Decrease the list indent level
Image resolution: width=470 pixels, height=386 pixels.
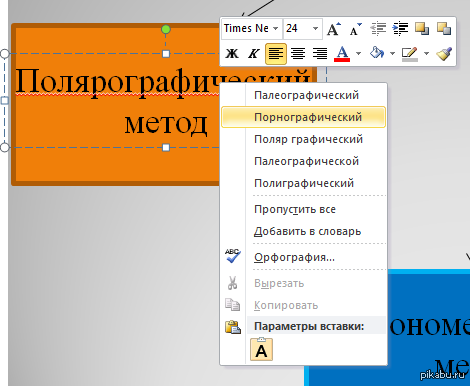pos(378,29)
